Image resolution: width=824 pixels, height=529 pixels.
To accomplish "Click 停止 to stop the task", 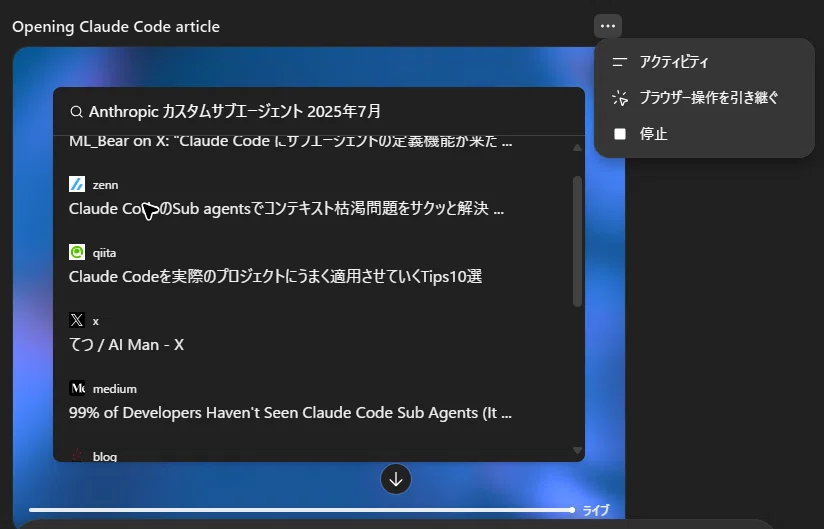I will pyautogui.click(x=704, y=134).
